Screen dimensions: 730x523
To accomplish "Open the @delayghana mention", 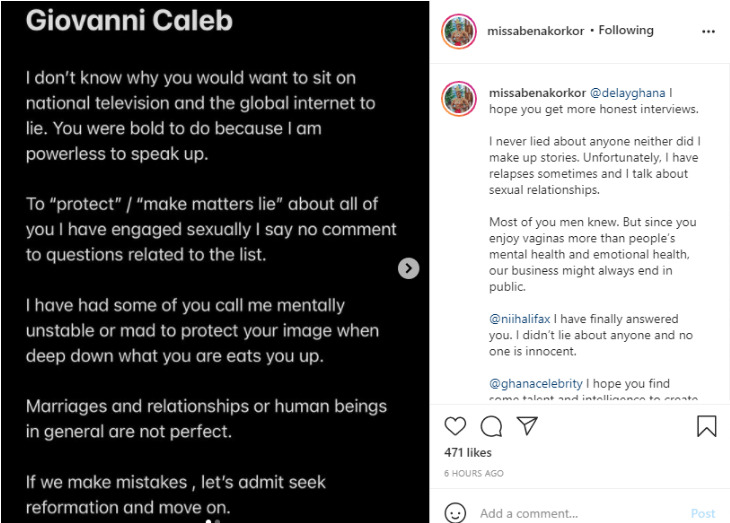I will tap(627, 93).
